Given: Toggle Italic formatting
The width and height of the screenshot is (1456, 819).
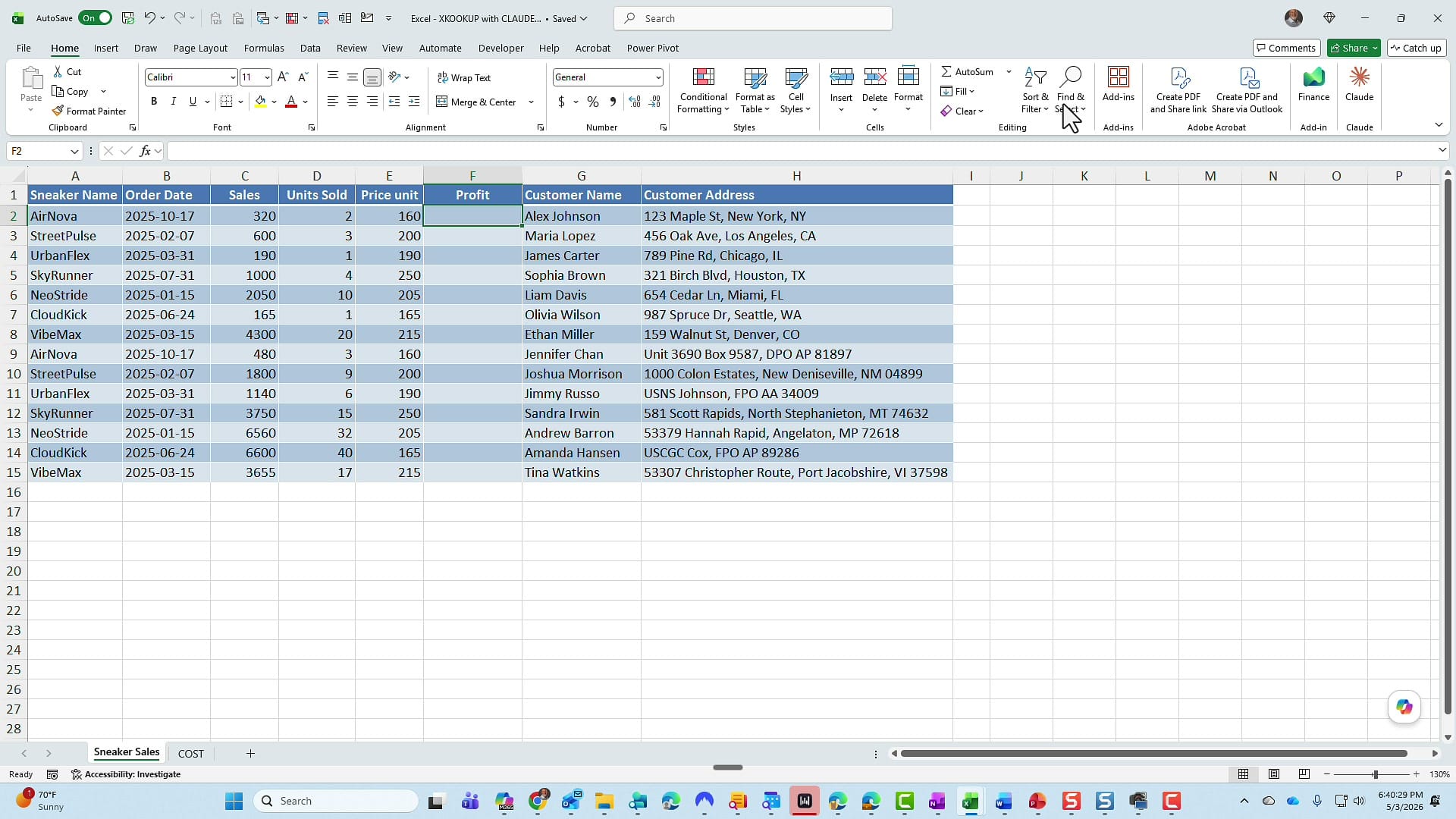Looking at the screenshot, I should pyautogui.click(x=173, y=102).
